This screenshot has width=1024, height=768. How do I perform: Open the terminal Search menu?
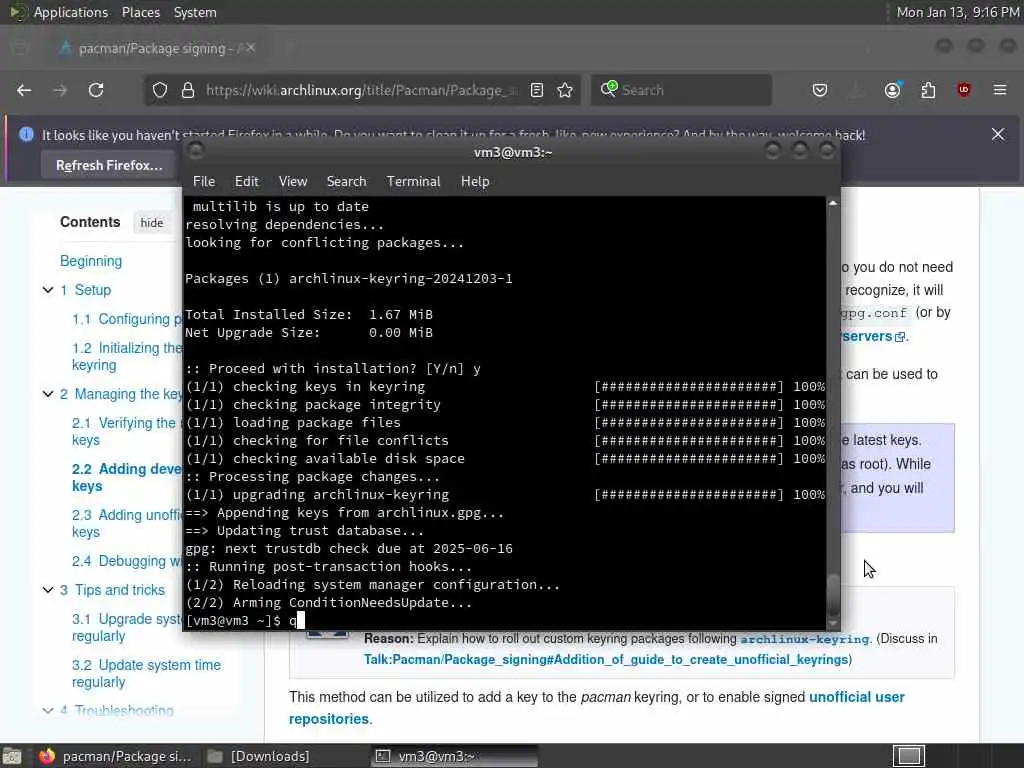click(x=346, y=182)
